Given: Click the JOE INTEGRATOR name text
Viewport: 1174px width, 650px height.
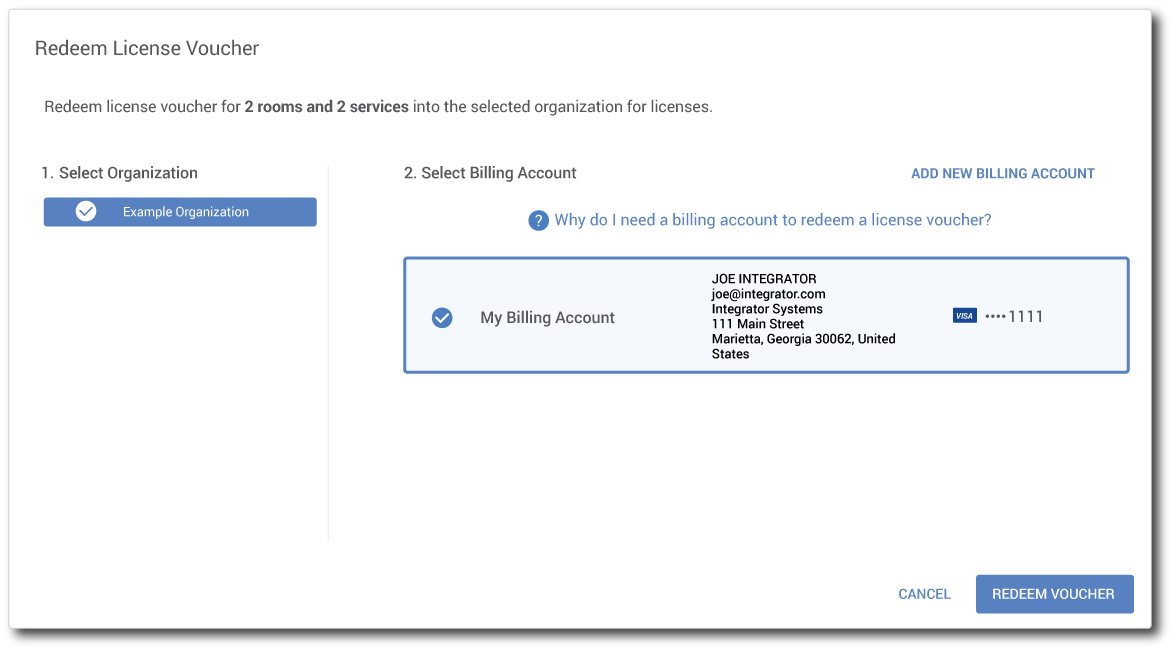Looking at the screenshot, I should point(764,279).
